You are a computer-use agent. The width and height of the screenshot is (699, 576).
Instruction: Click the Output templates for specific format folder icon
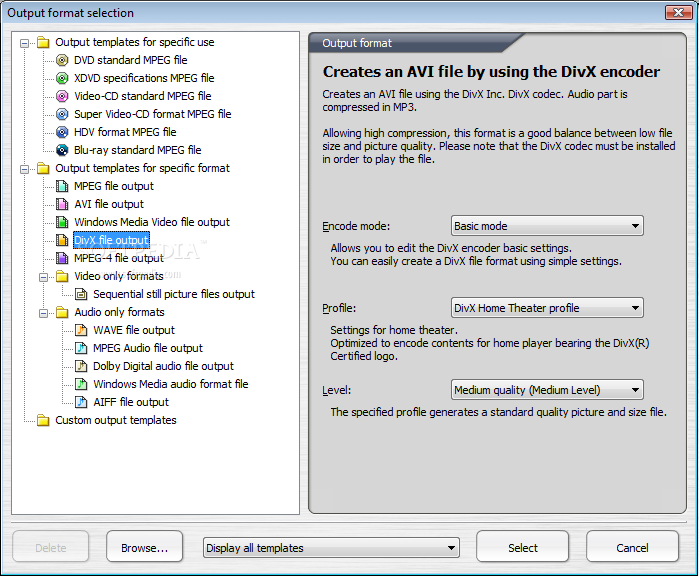(43, 168)
